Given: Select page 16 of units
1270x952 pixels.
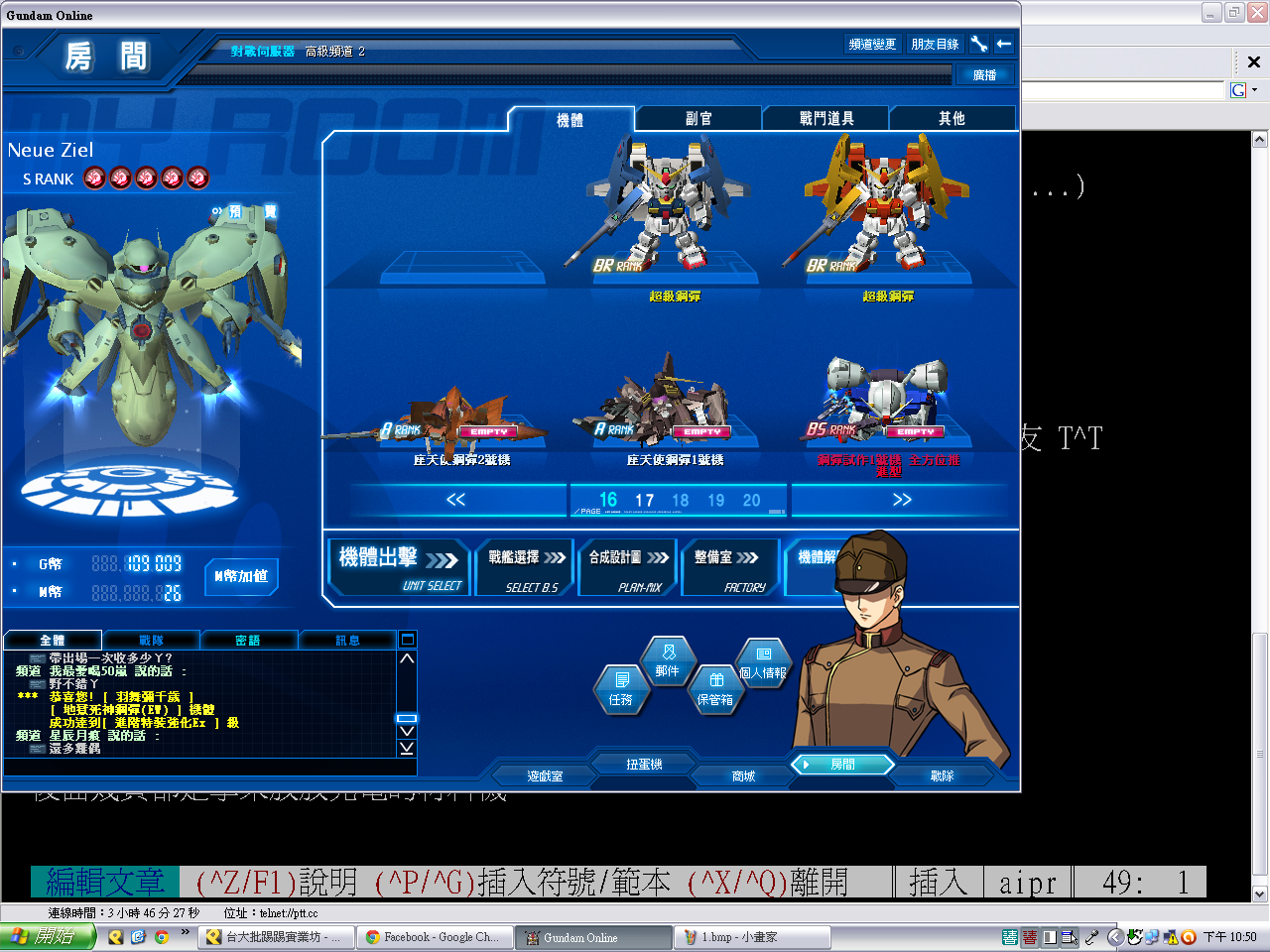Looking at the screenshot, I should click(x=608, y=500).
